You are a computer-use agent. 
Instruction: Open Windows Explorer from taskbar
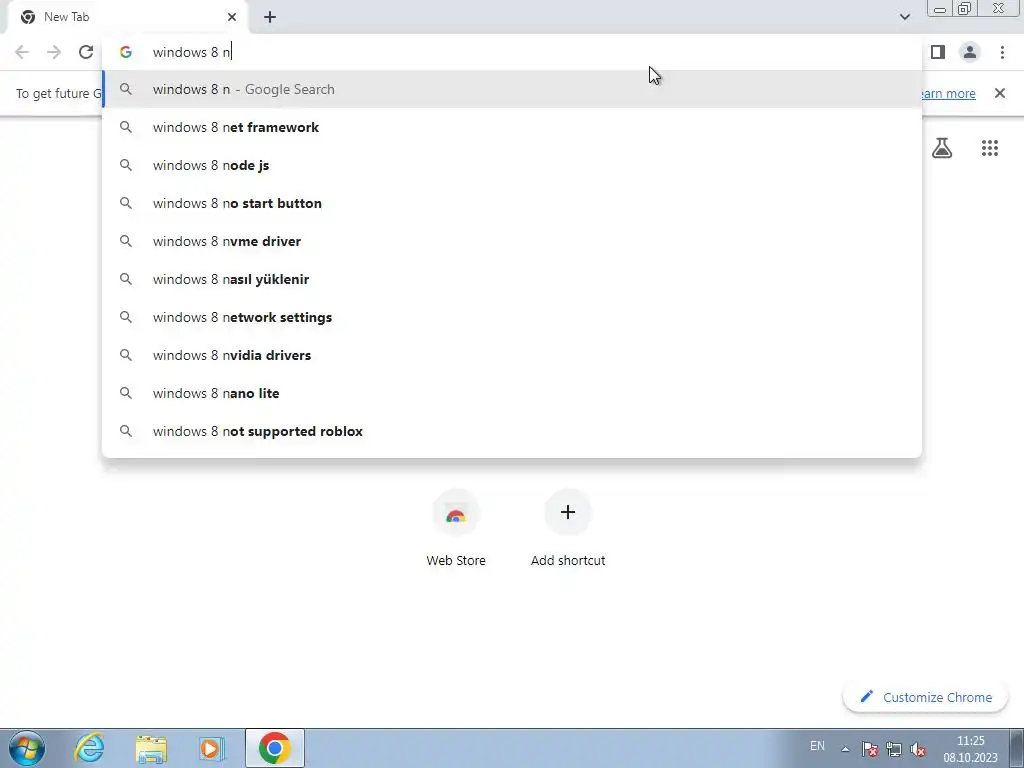pos(151,748)
